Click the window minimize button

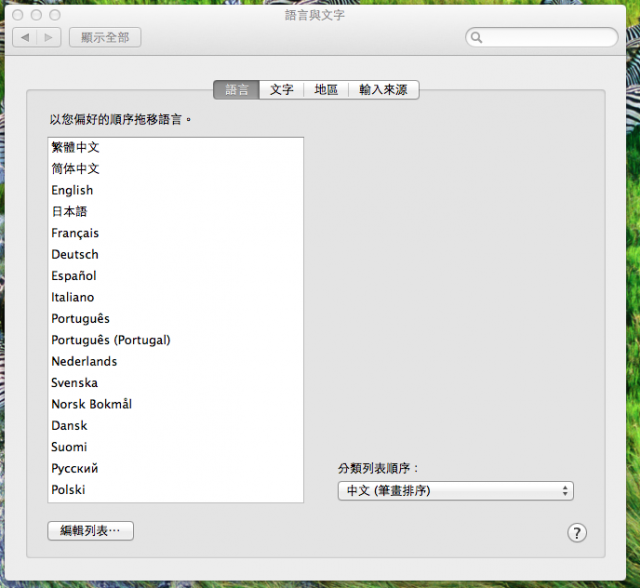click(x=36, y=15)
